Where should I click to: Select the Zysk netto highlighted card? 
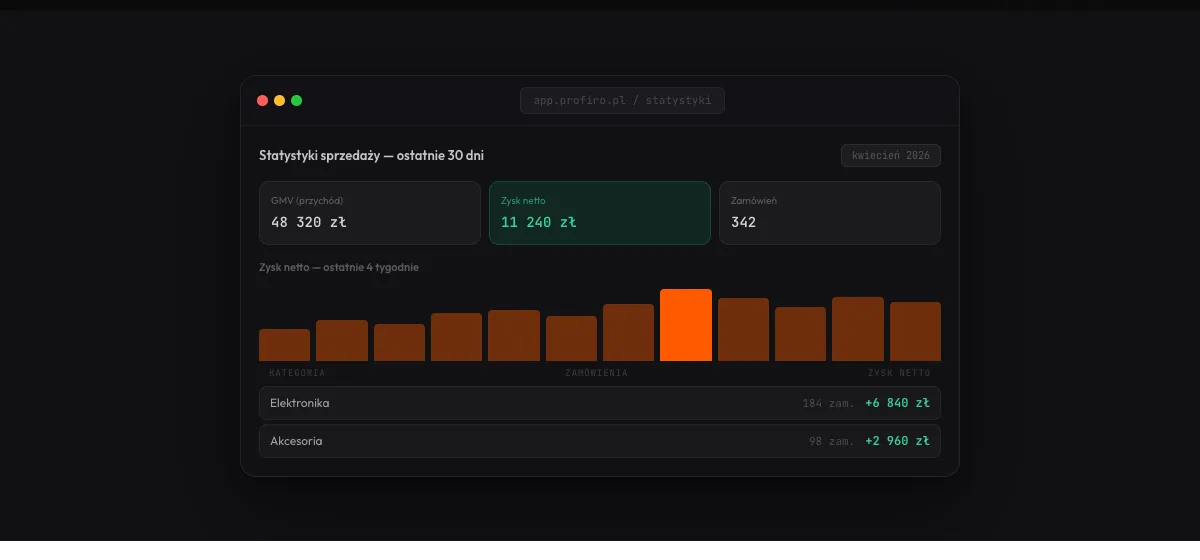pos(600,213)
